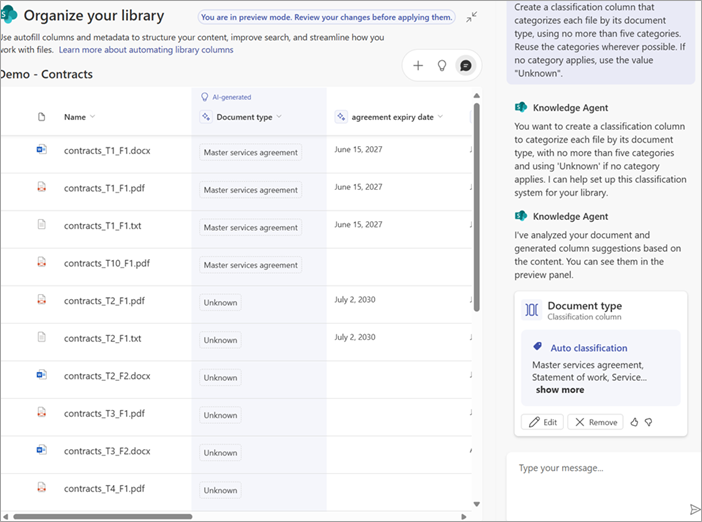The height and width of the screenshot is (522, 702).
Task: Click the autofill icon beside agreement expiry date
Action: coord(341,117)
